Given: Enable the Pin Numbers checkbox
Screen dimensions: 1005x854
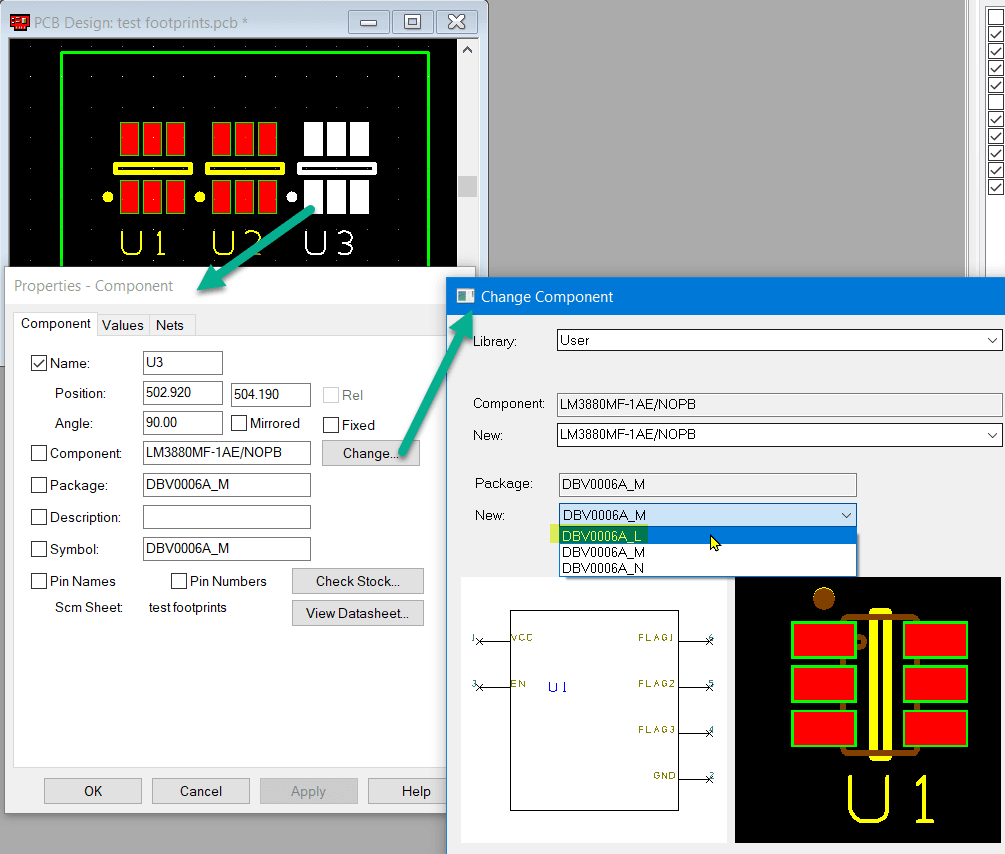Looking at the screenshot, I should [179, 582].
